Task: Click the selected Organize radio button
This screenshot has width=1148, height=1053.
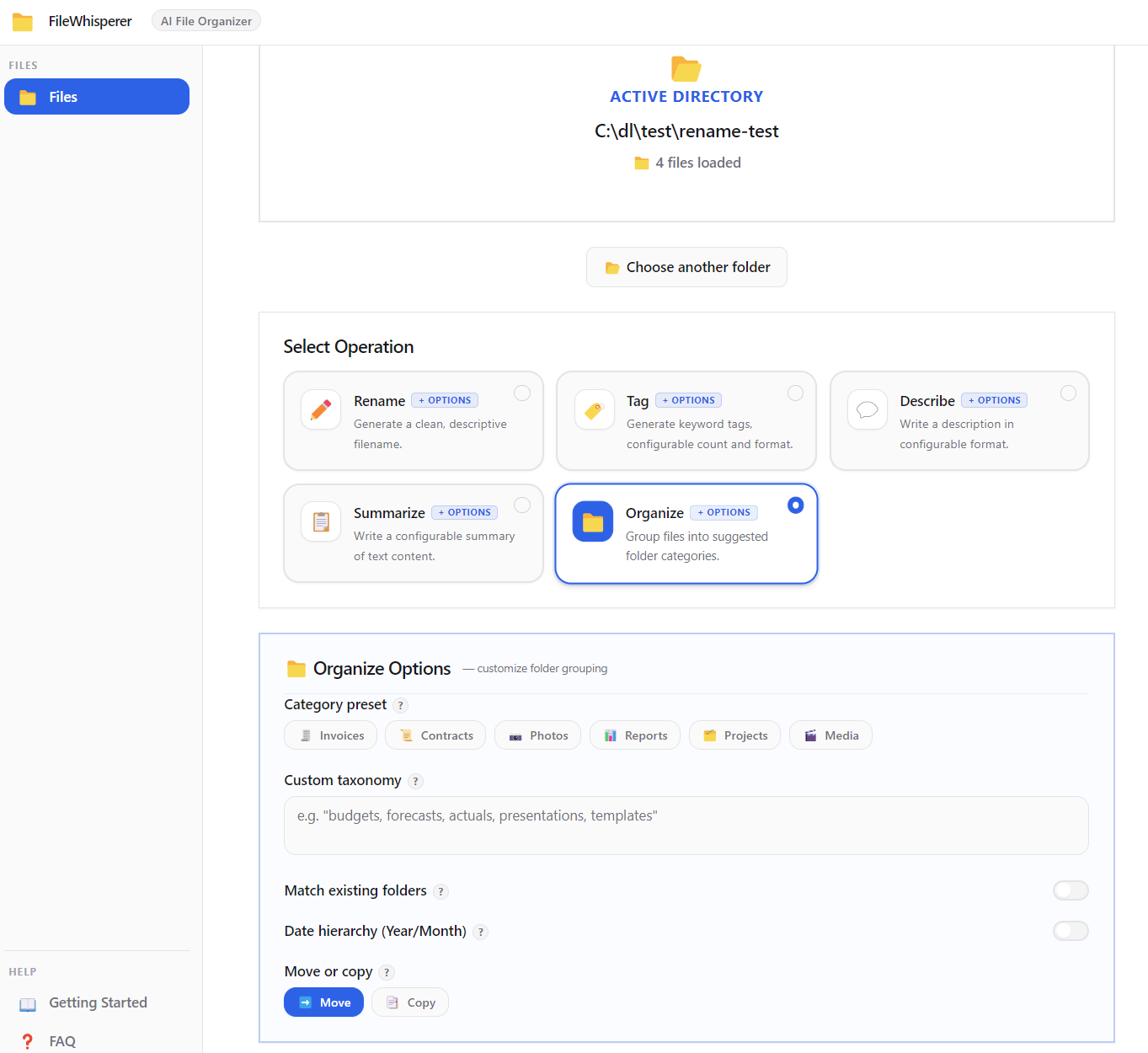Action: point(795,505)
